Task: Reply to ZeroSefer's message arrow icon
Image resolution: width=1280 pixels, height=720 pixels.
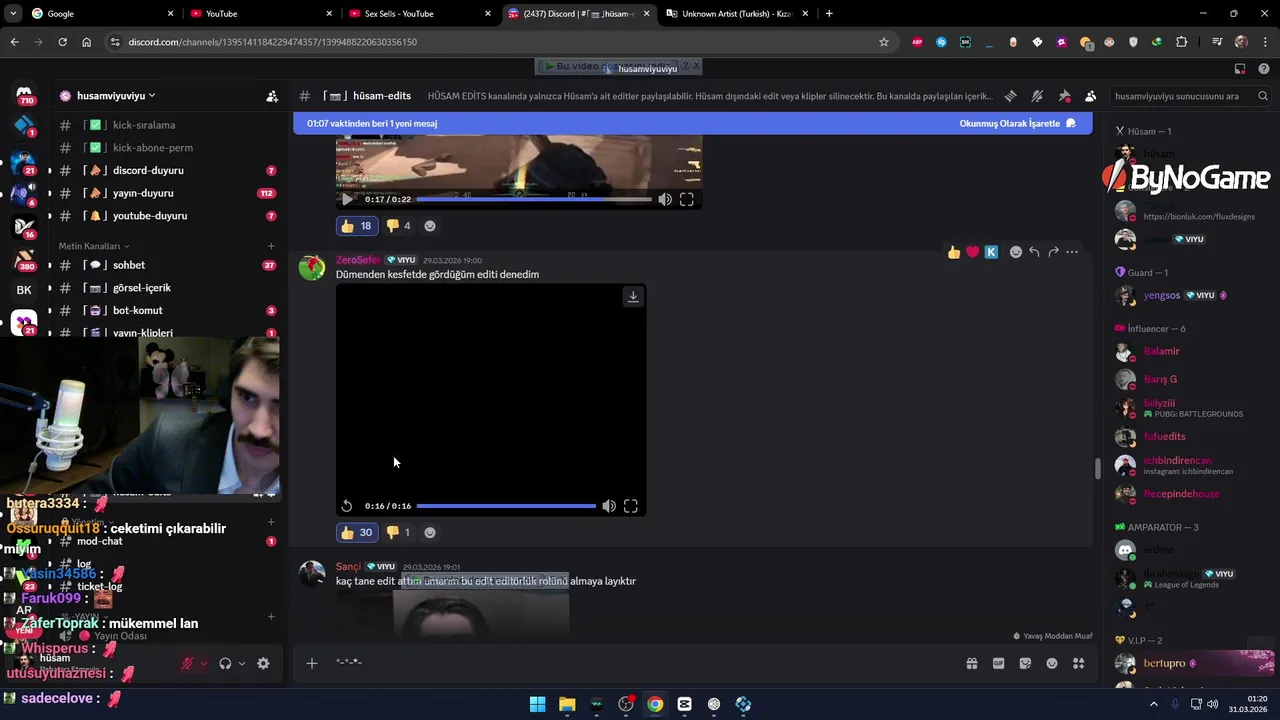Action: 1034,252
